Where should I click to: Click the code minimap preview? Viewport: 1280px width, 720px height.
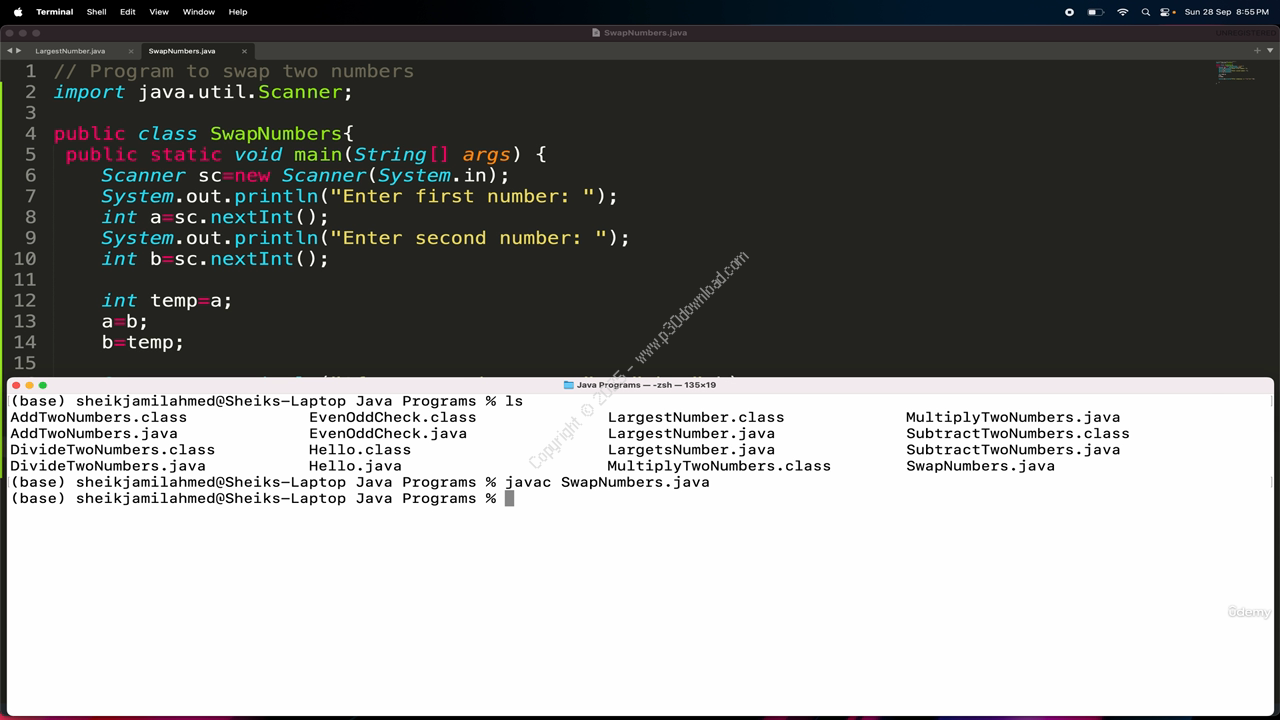(1235, 71)
